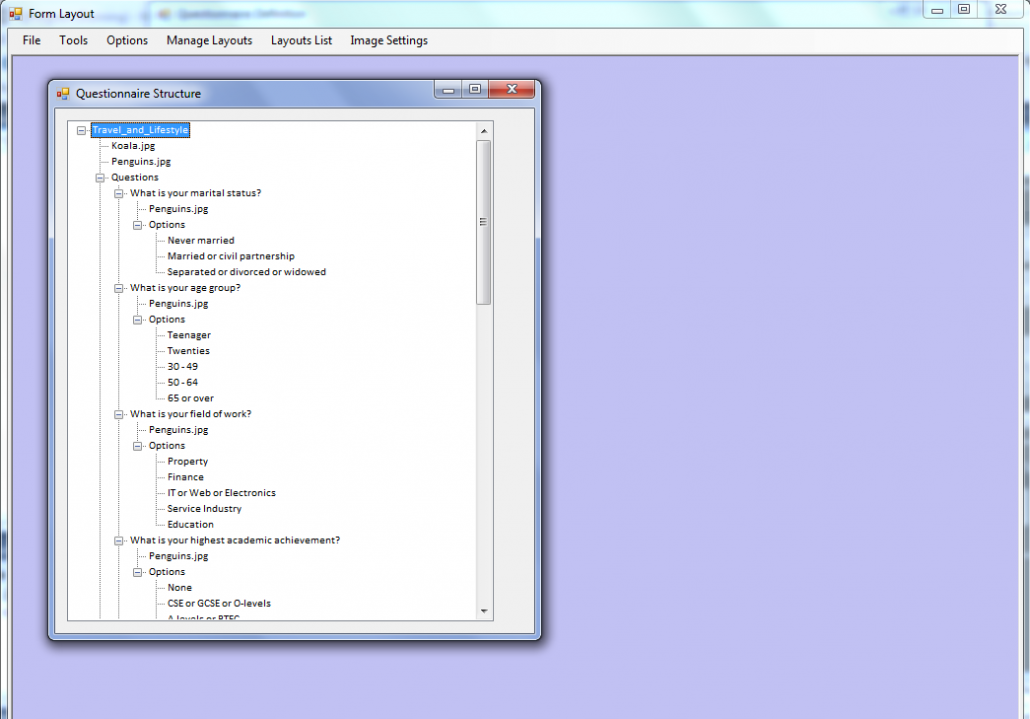The width and height of the screenshot is (1030, 719).
Task: Collapse Options under the age group question
Action: pyautogui.click(x=138, y=320)
